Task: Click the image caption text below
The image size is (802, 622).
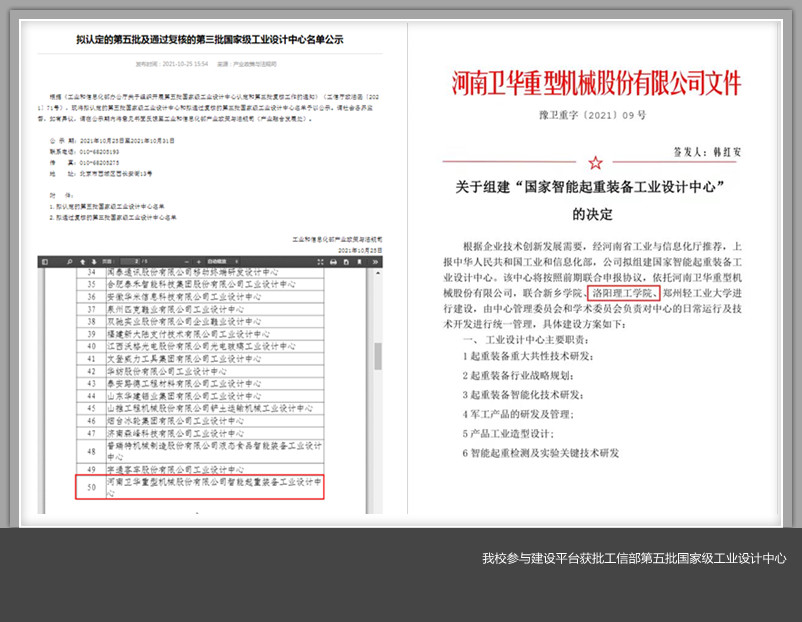Action: (634, 558)
